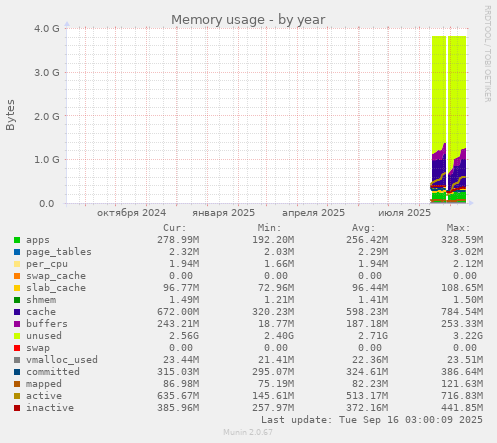This screenshot has height=443, width=497.
Task: Click the 'Max:' column header
Action: tap(458, 228)
